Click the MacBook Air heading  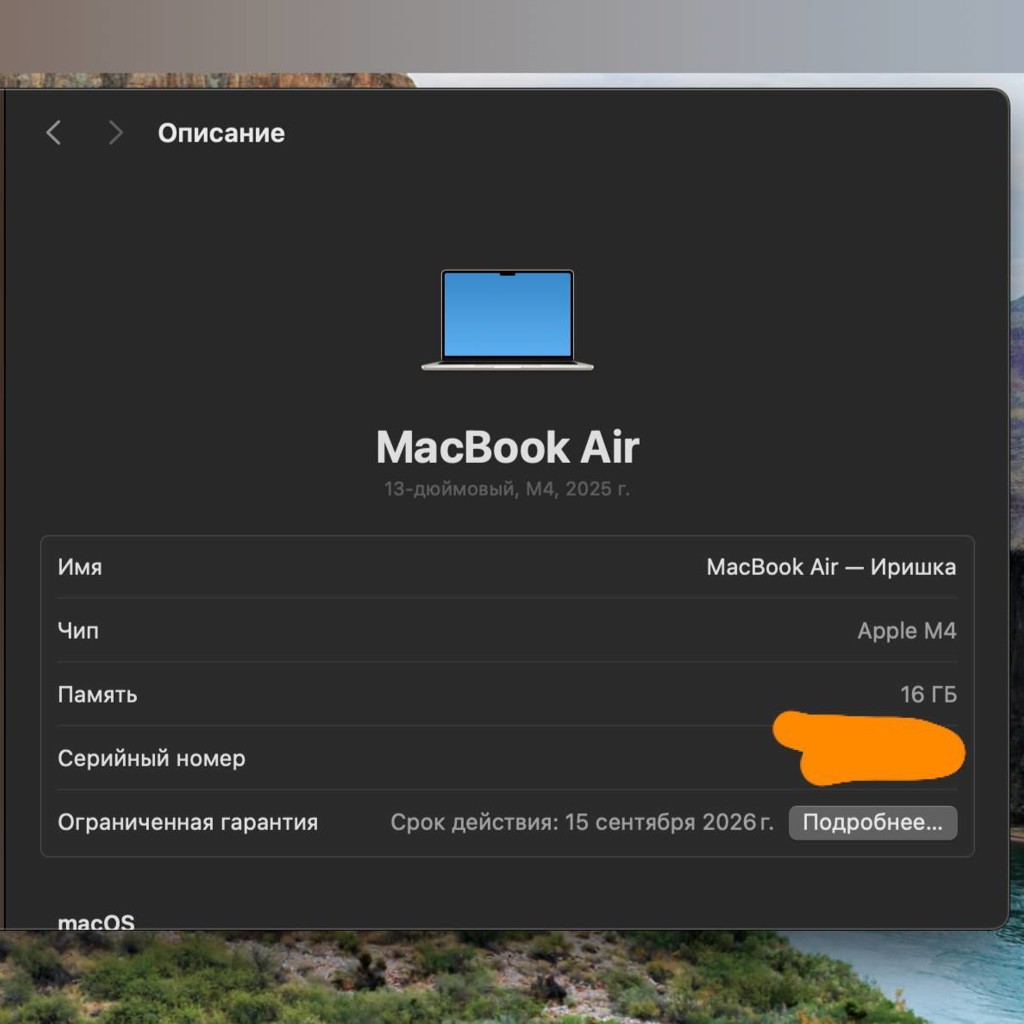click(x=507, y=447)
